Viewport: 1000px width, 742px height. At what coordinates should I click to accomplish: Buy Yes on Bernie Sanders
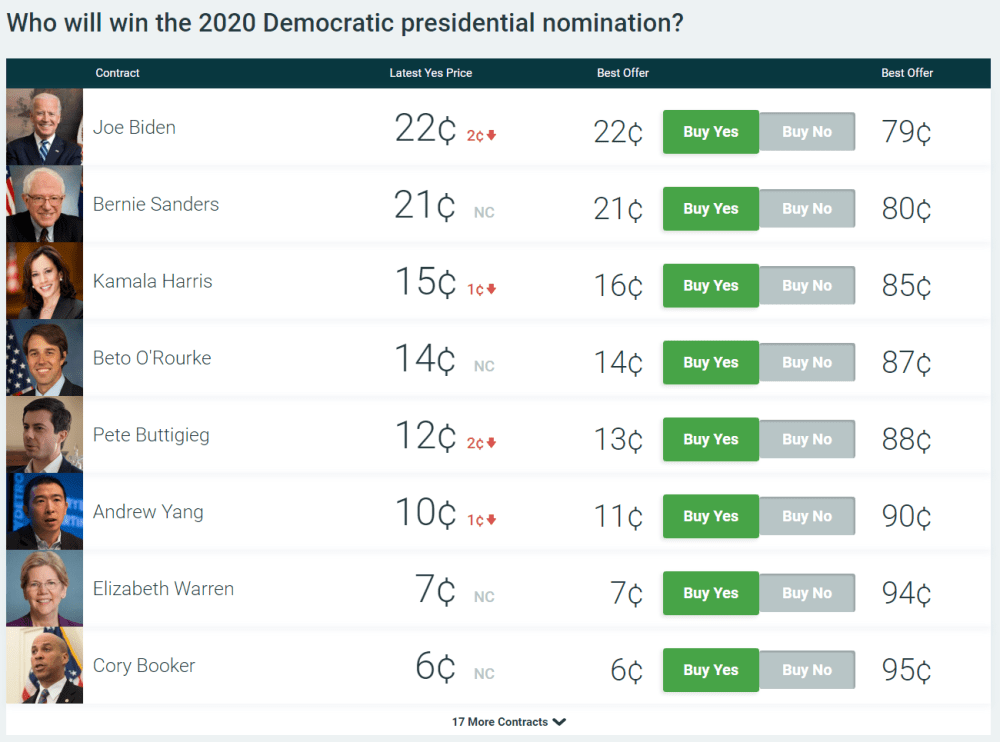[710, 209]
